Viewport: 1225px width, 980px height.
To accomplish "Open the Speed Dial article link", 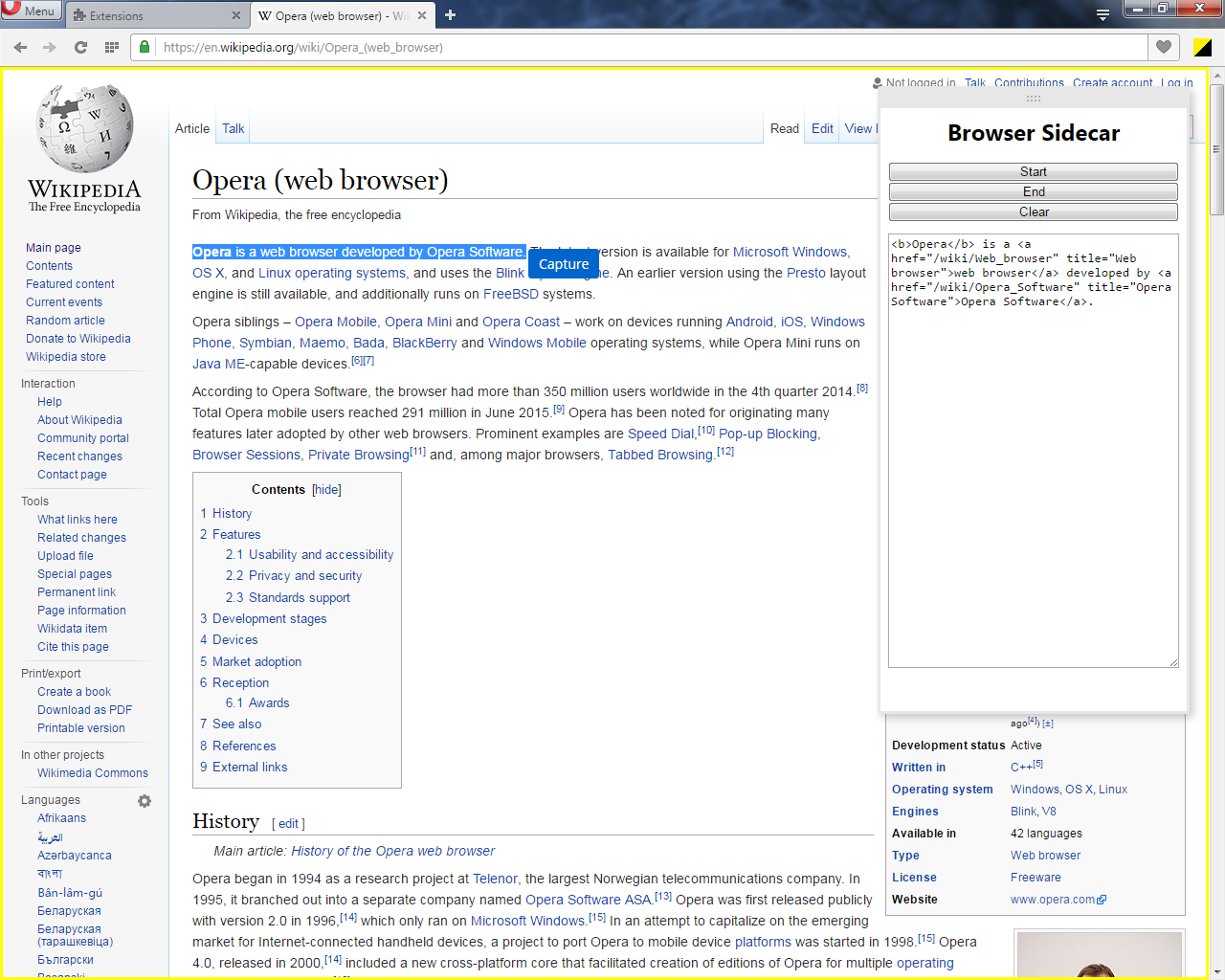I will tap(660, 434).
